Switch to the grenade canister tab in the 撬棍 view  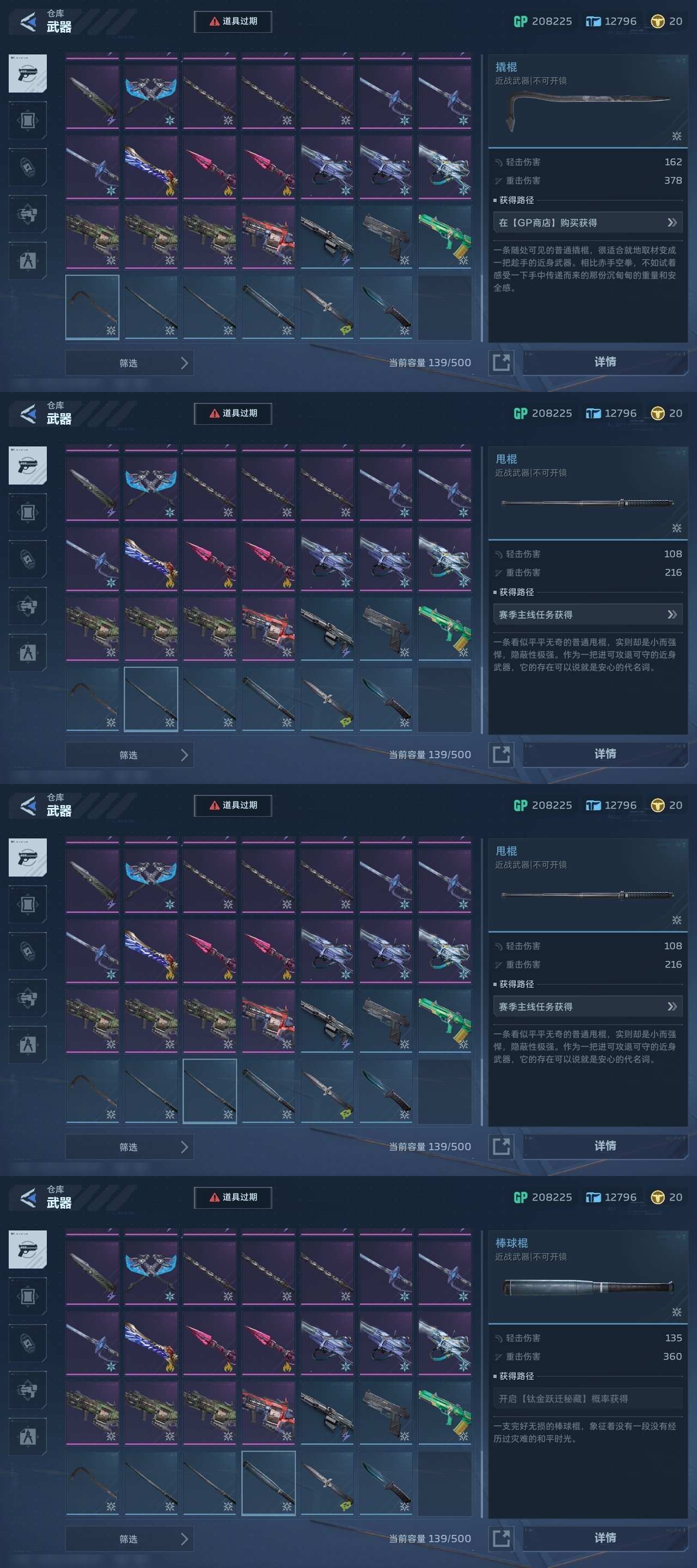(27, 167)
